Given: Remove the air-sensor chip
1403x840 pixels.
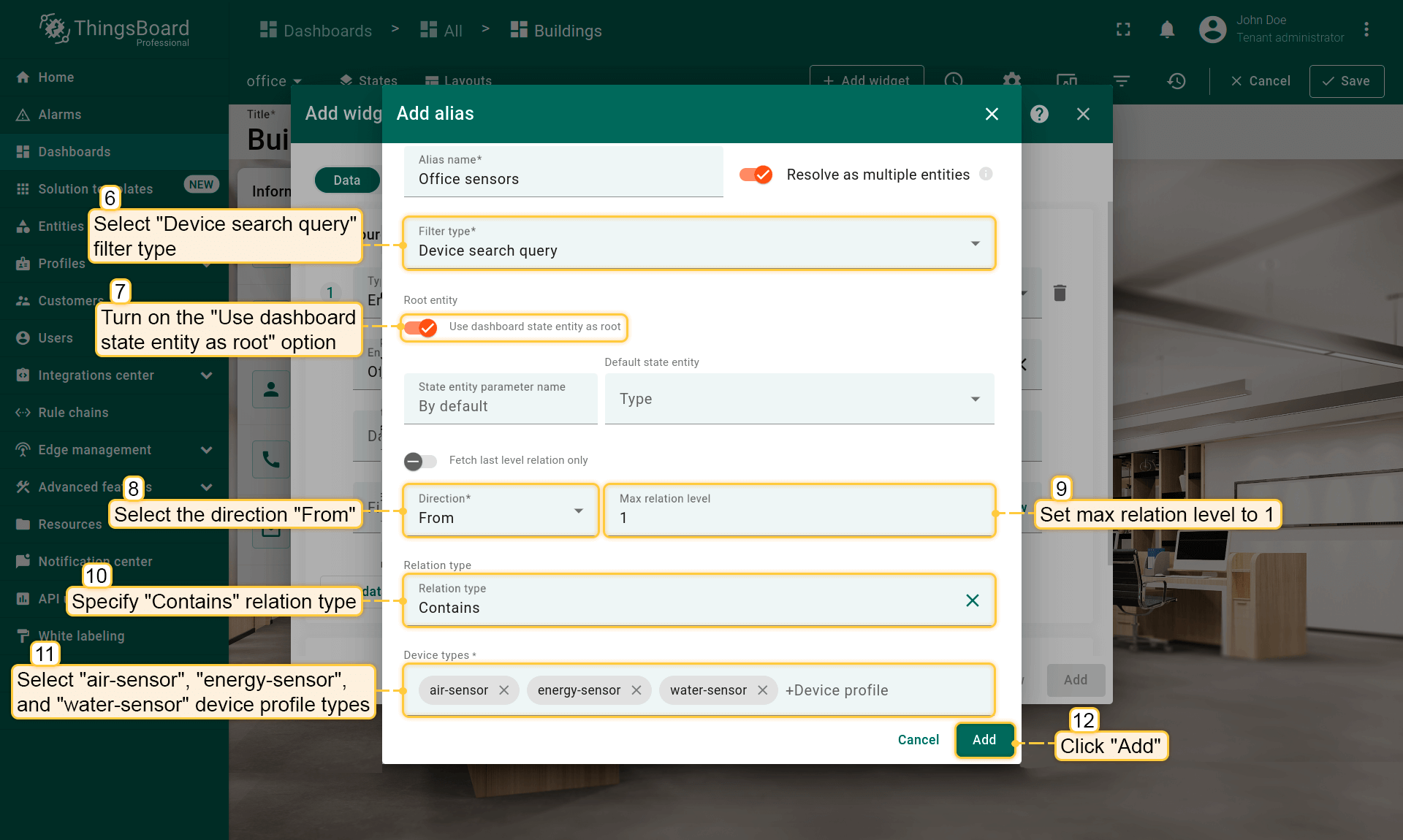Looking at the screenshot, I should (504, 690).
